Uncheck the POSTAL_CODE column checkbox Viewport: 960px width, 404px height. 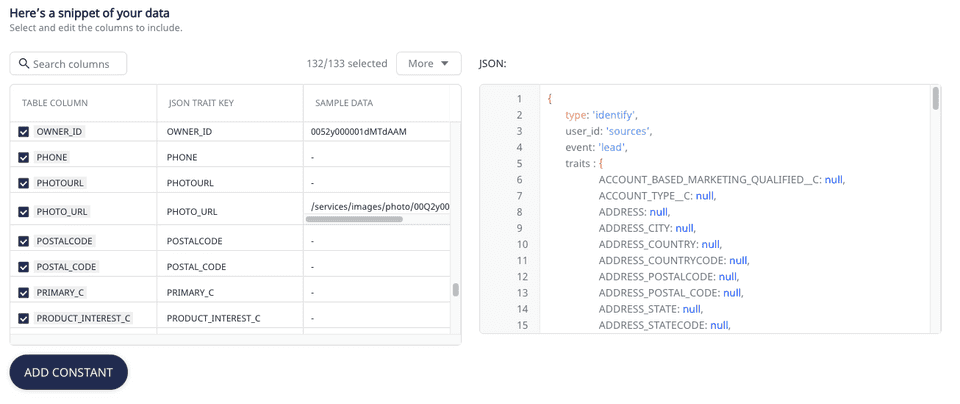[24, 268]
